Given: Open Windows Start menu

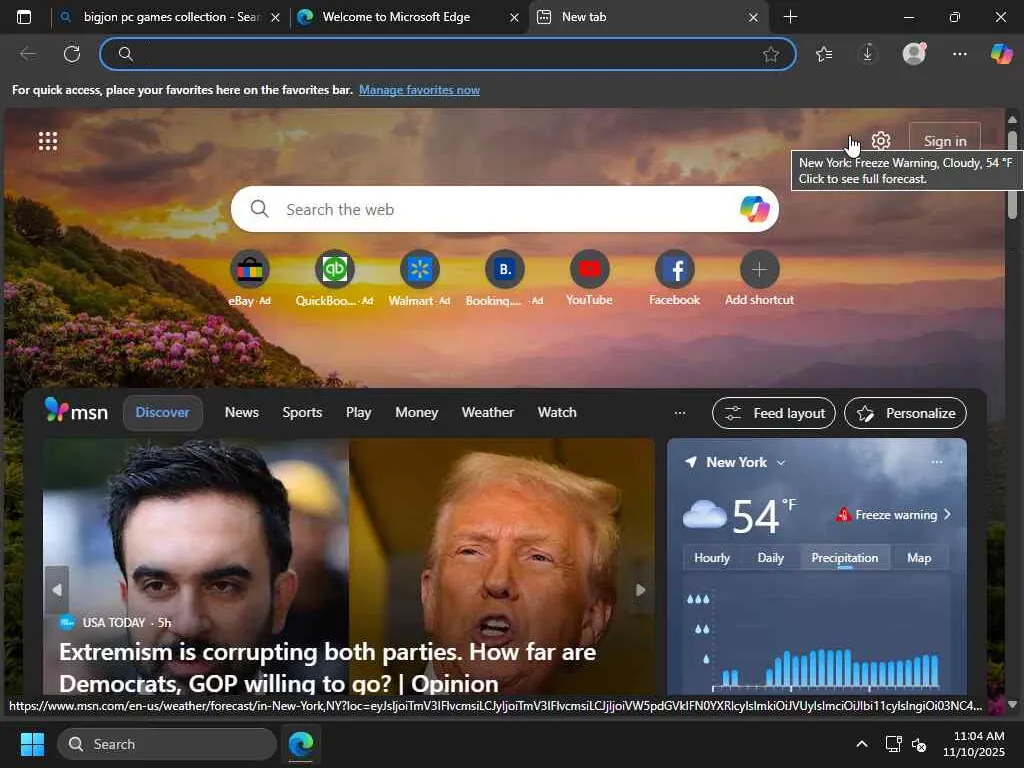Looking at the screenshot, I should [32, 744].
